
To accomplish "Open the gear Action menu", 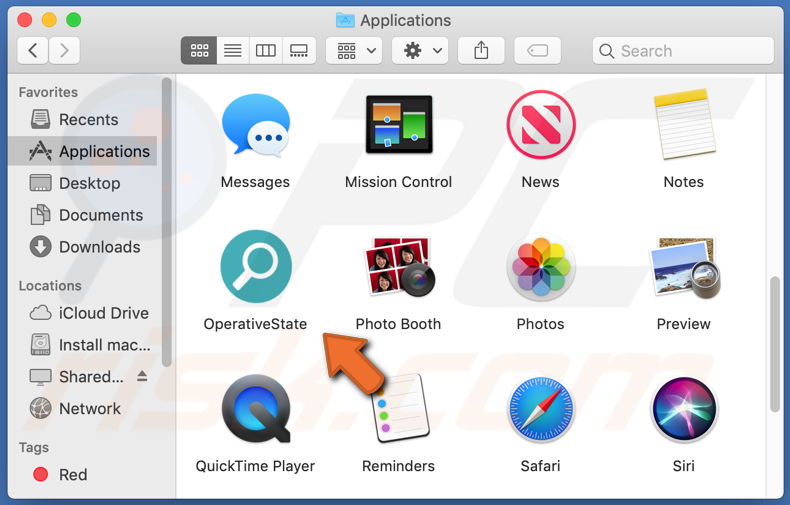I will 421,50.
